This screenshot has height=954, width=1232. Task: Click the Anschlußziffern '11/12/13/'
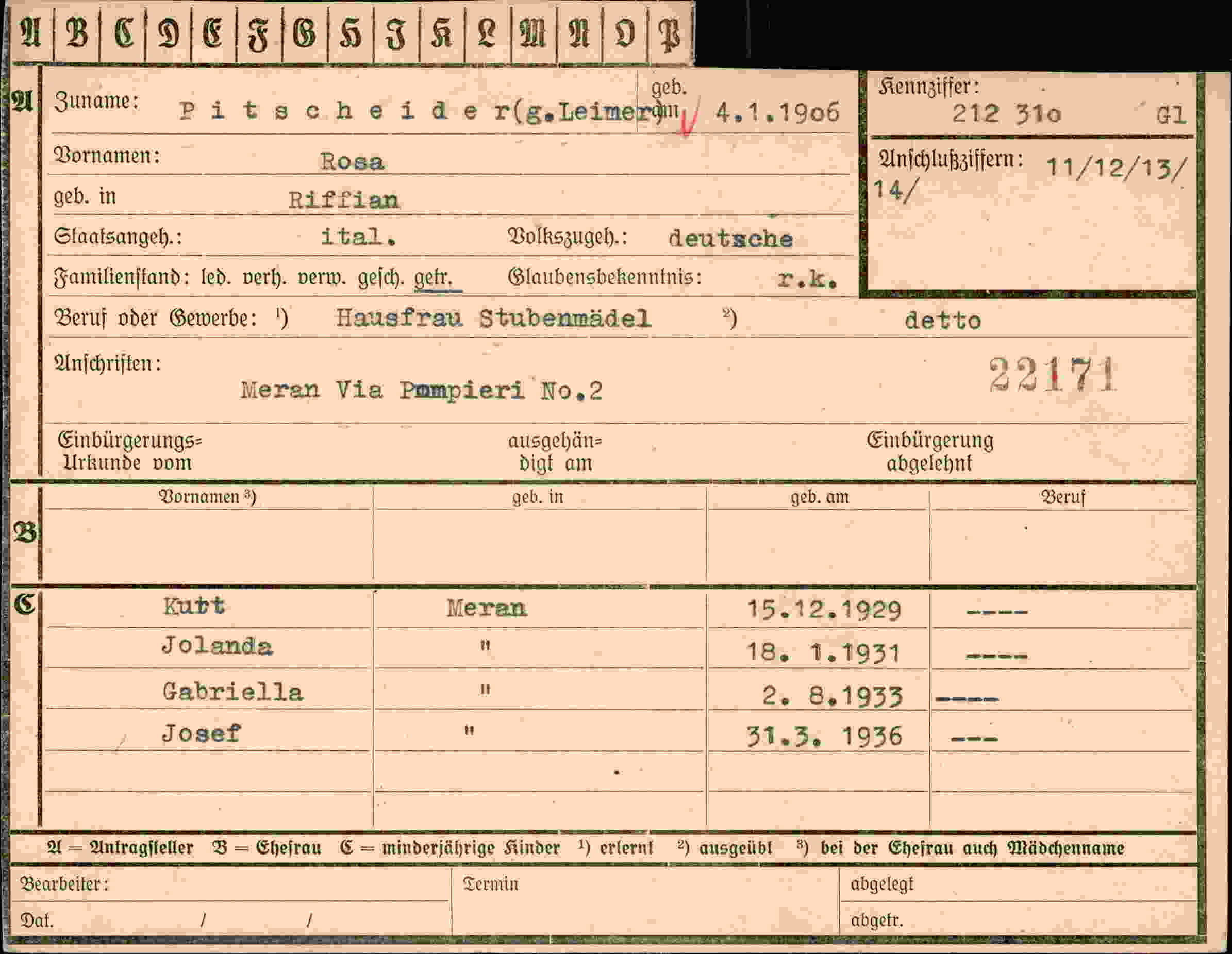pos(1117,168)
